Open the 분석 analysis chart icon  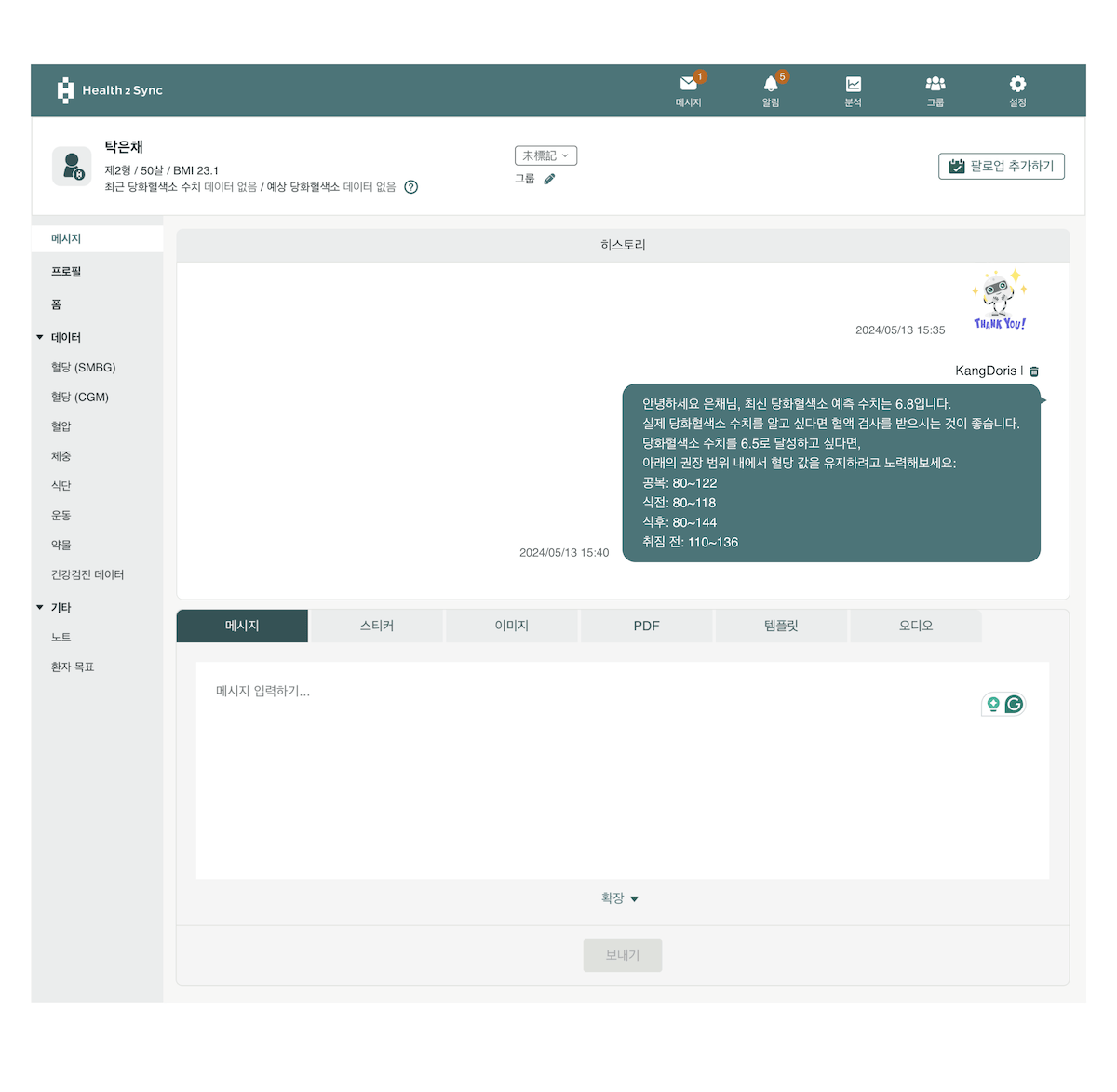(853, 84)
